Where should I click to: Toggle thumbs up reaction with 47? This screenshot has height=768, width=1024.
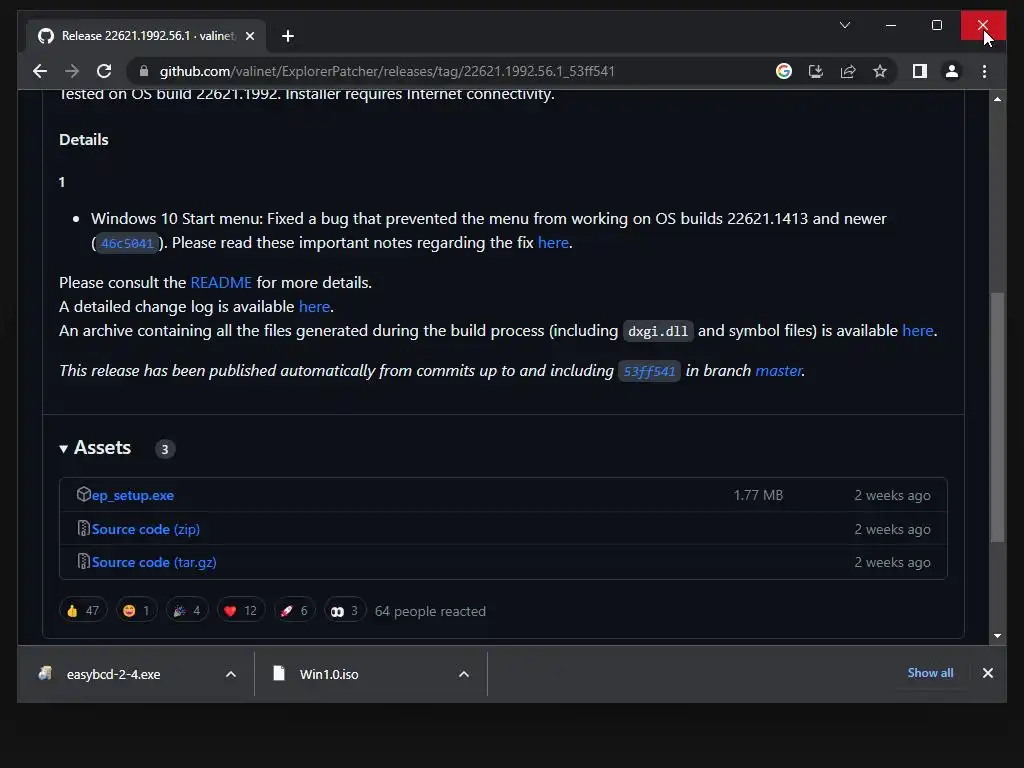[83, 611]
